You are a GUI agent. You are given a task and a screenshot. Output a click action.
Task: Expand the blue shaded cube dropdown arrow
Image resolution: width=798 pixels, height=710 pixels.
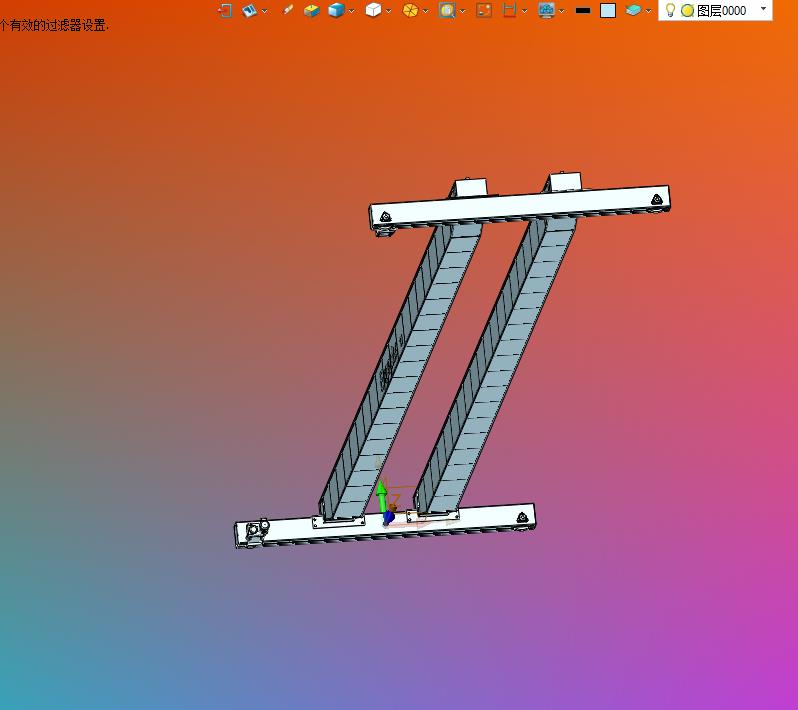point(351,11)
